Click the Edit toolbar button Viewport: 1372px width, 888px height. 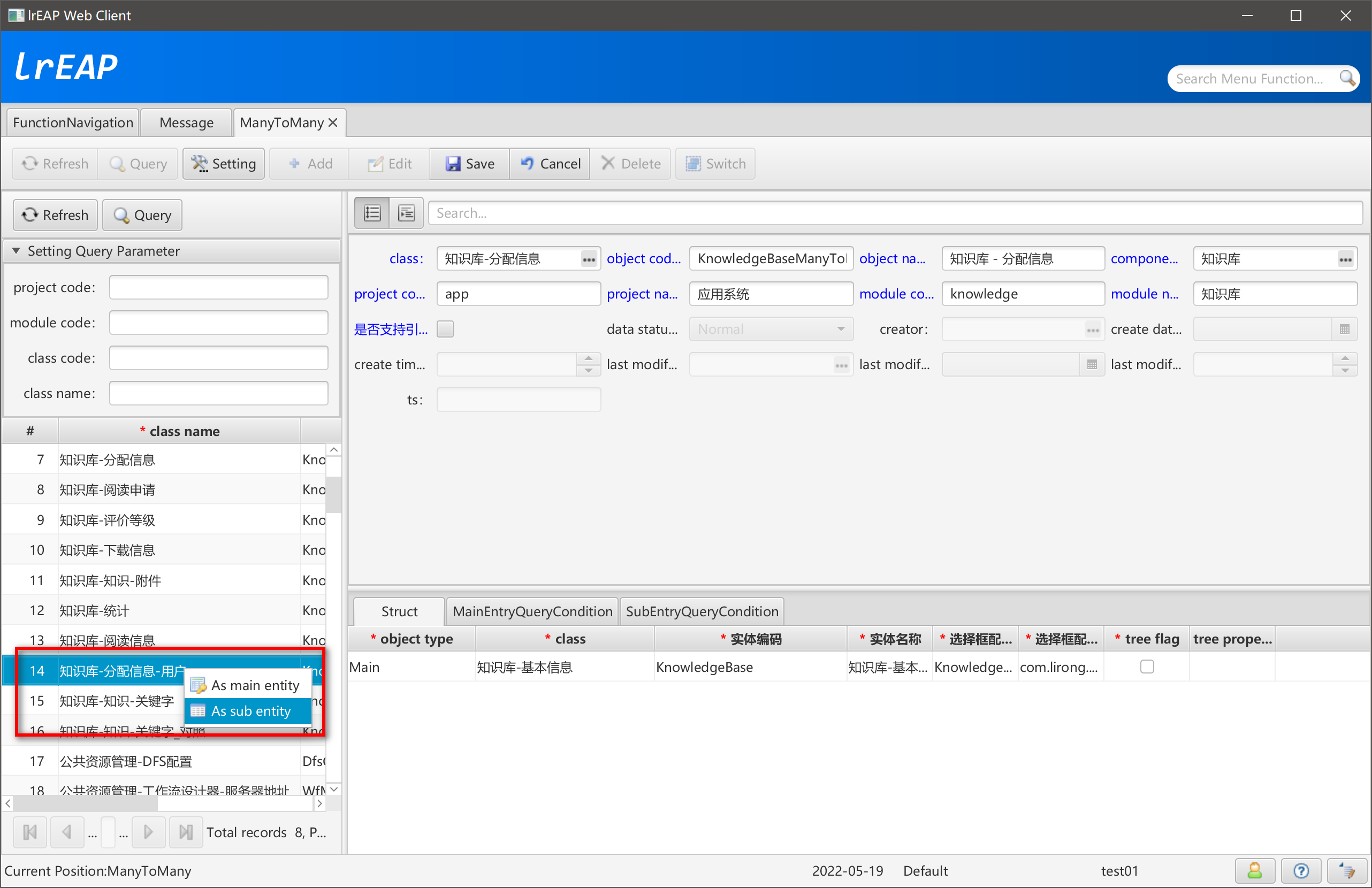pyautogui.click(x=390, y=164)
